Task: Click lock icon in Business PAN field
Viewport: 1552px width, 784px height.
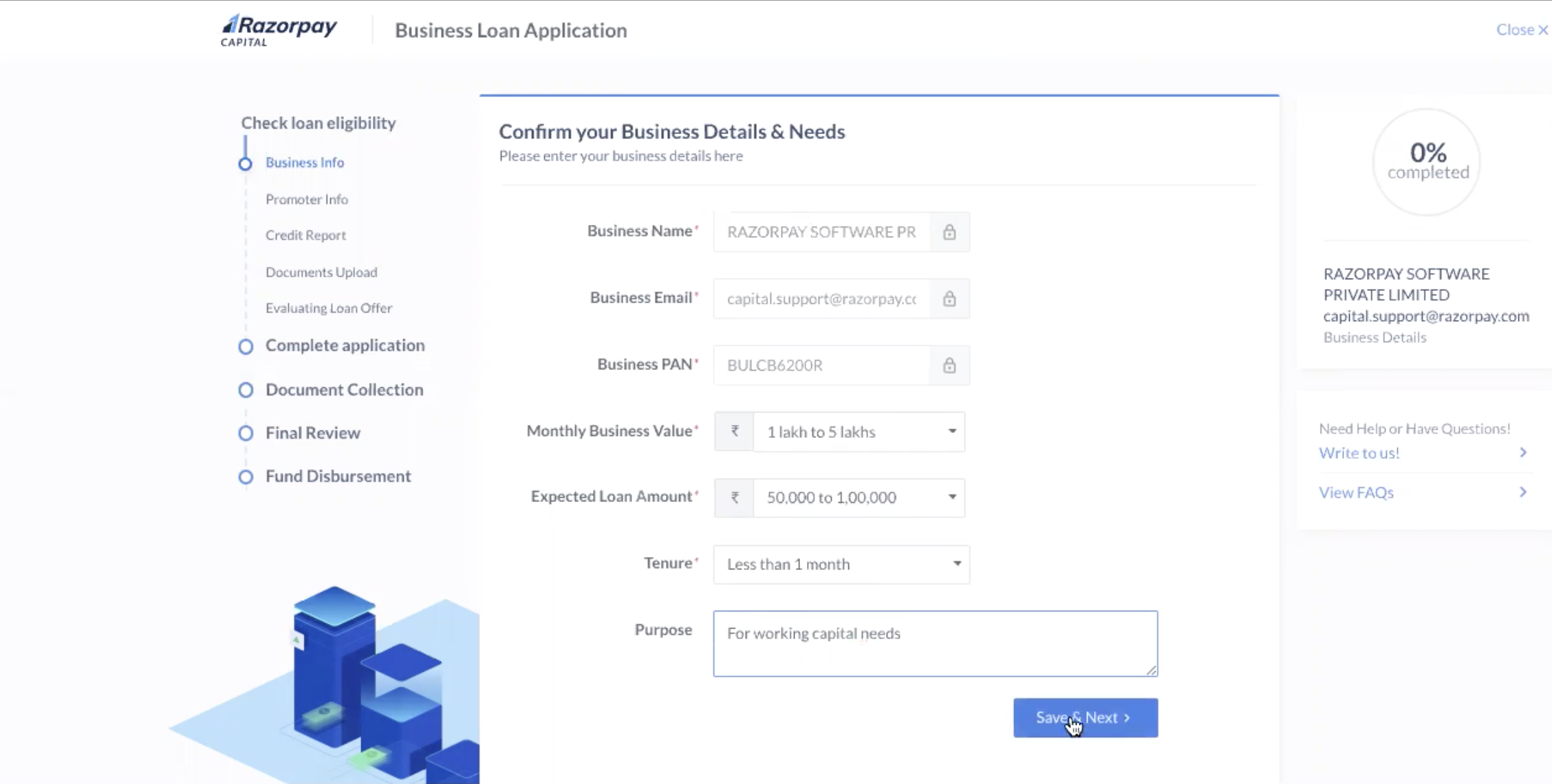Action: tap(949, 365)
